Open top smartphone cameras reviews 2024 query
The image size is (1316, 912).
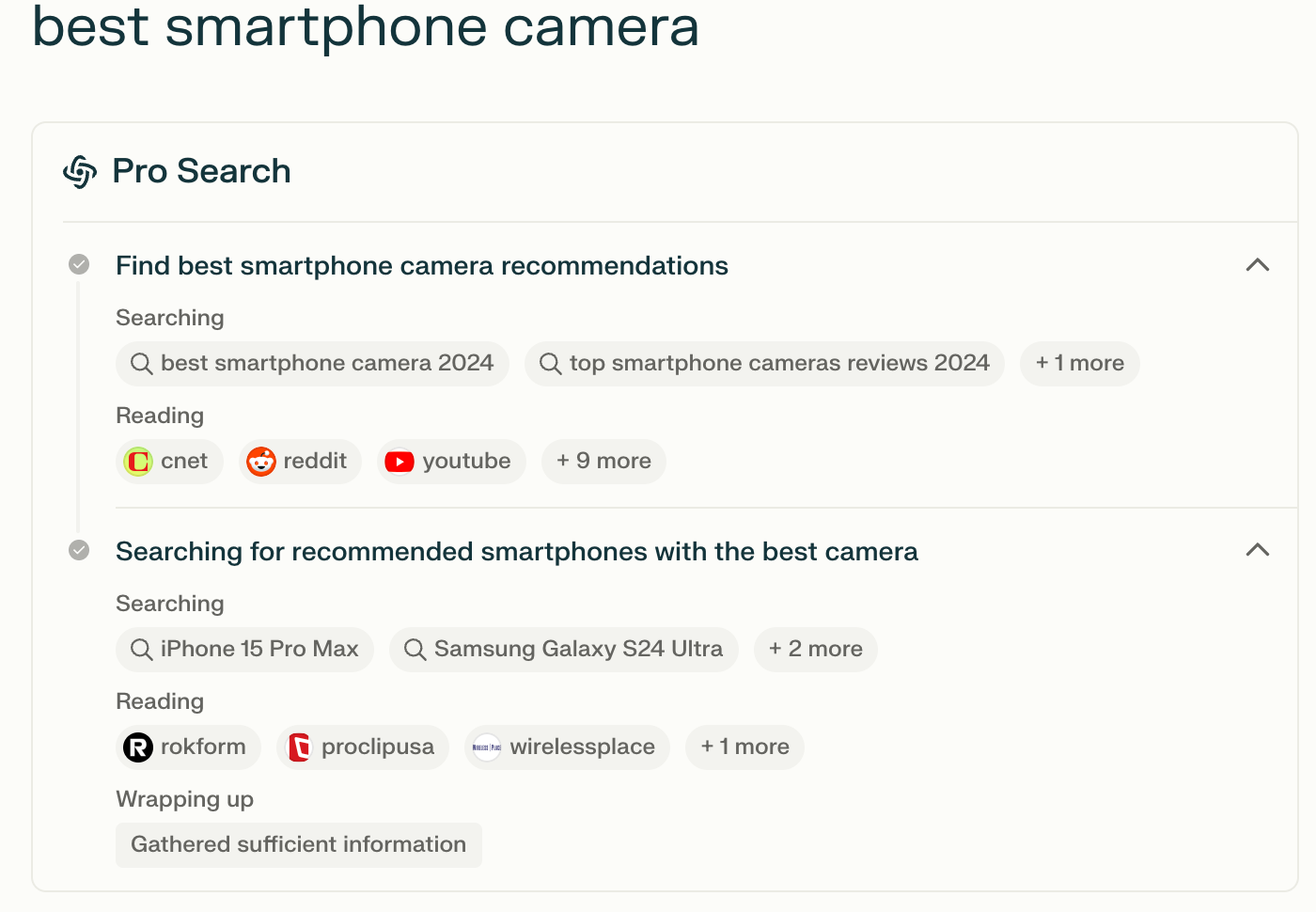(x=764, y=364)
